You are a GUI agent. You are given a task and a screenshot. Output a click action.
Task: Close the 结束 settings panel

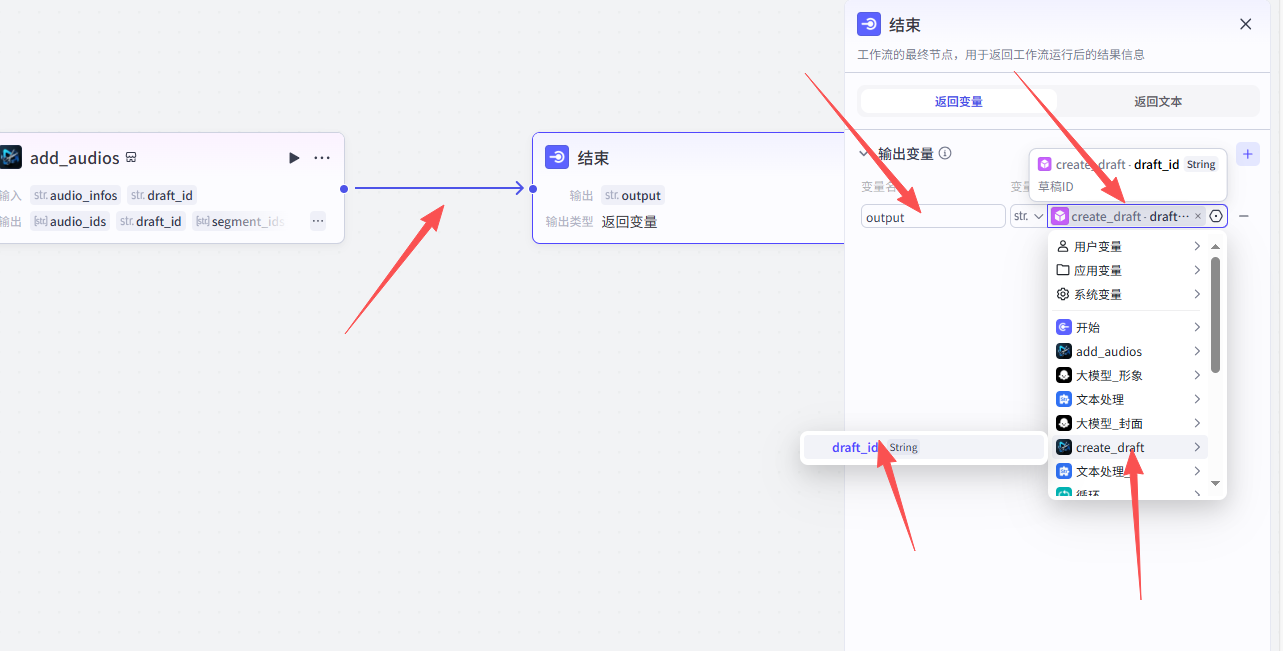pos(1245,24)
